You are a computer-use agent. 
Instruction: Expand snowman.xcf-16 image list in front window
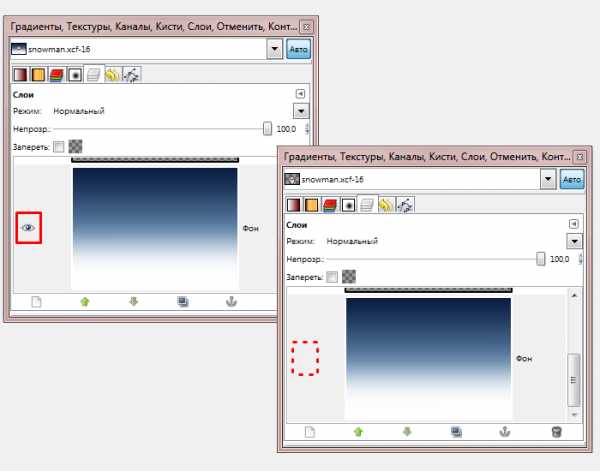pos(548,179)
